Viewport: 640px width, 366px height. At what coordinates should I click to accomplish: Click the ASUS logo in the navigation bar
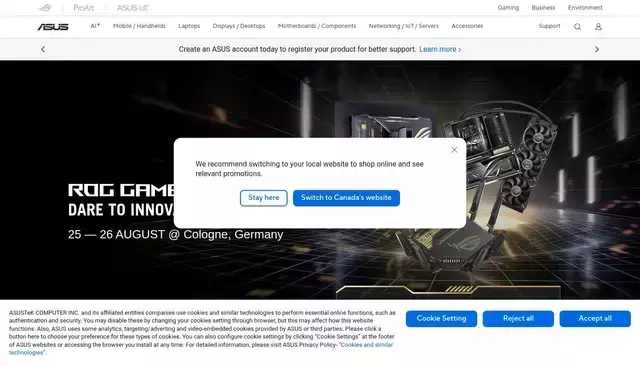(x=53, y=27)
